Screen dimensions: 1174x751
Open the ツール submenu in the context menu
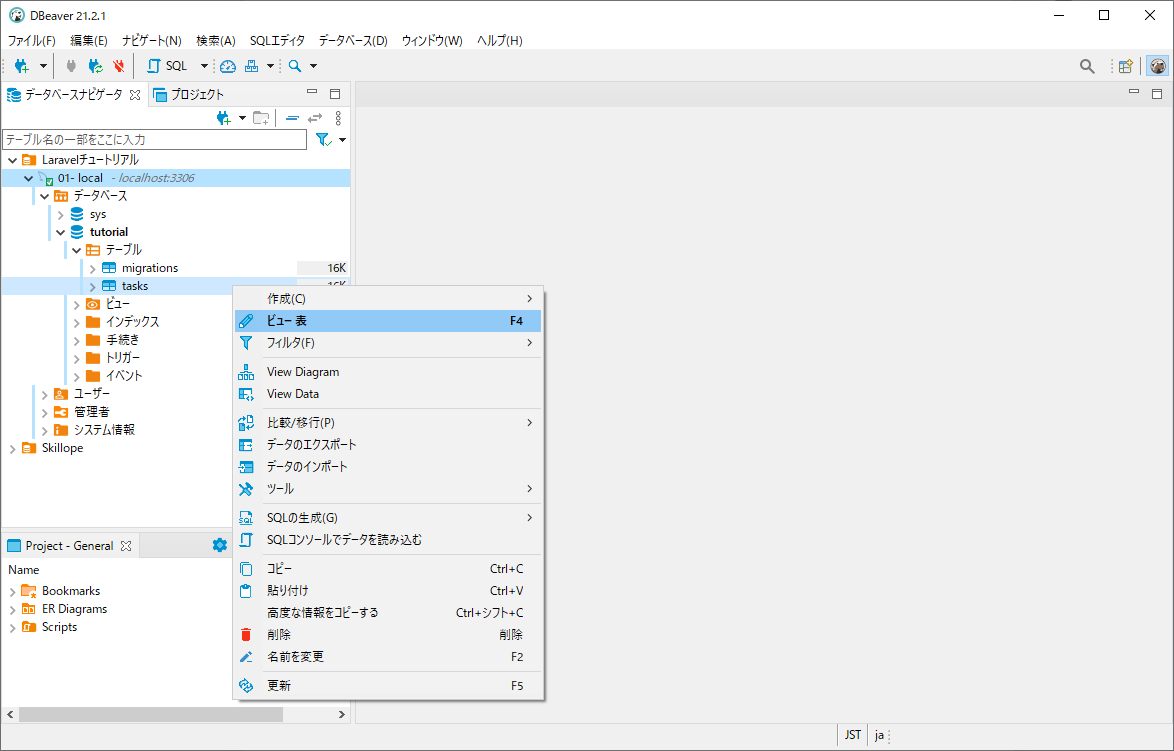tap(388, 489)
